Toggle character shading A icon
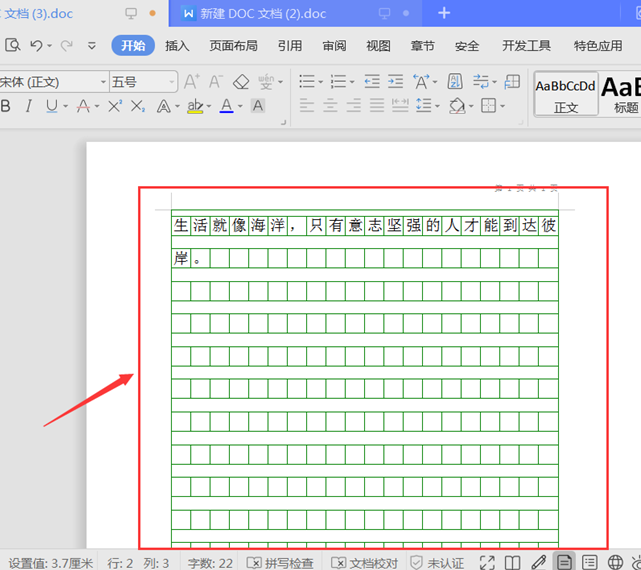Viewport: 641px width, 570px height. point(258,106)
